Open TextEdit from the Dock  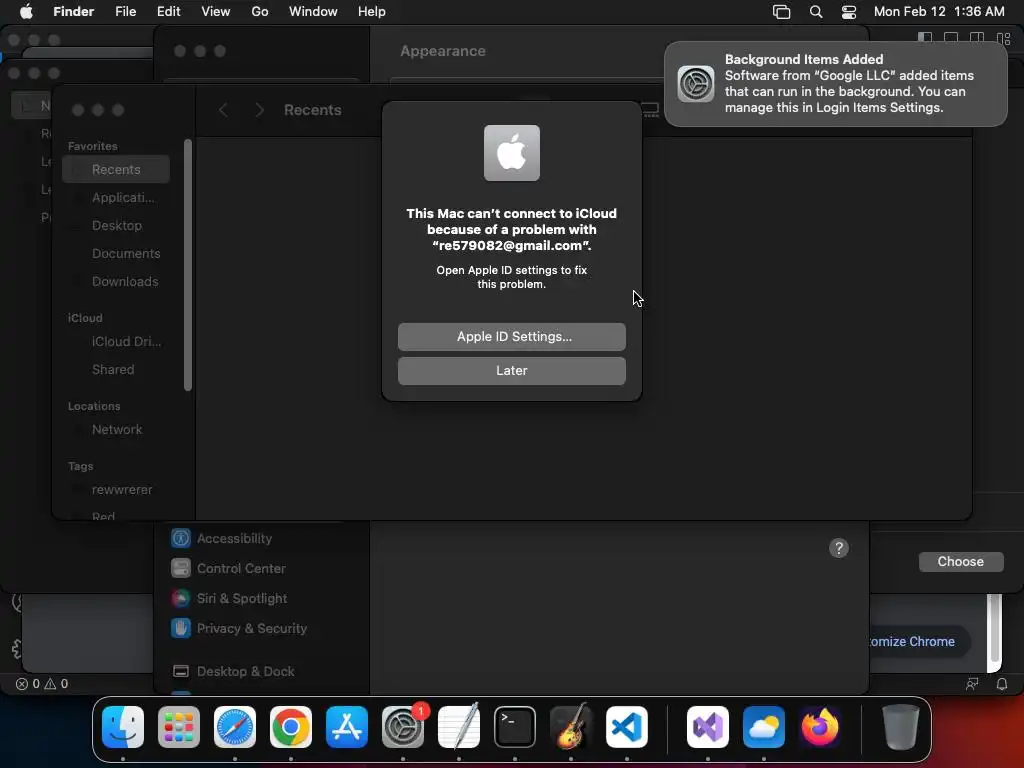pyautogui.click(x=459, y=727)
